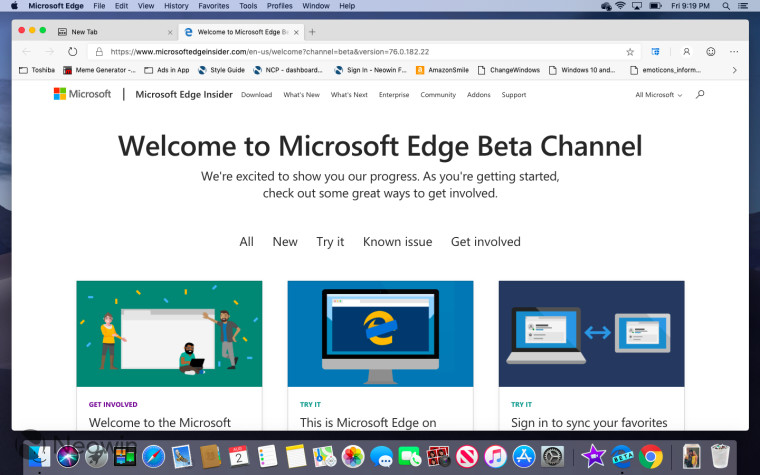The height and width of the screenshot is (475, 760).
Task: Filter cards by Try it
Action: 330,241
